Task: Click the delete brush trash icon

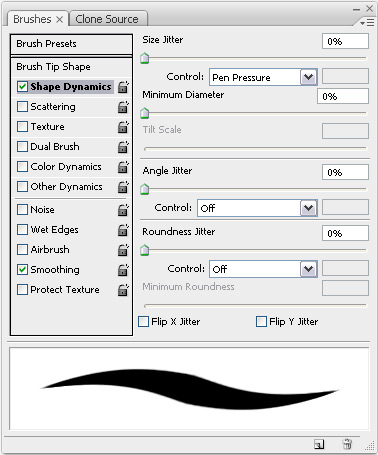Action: [x=347, y=444]
